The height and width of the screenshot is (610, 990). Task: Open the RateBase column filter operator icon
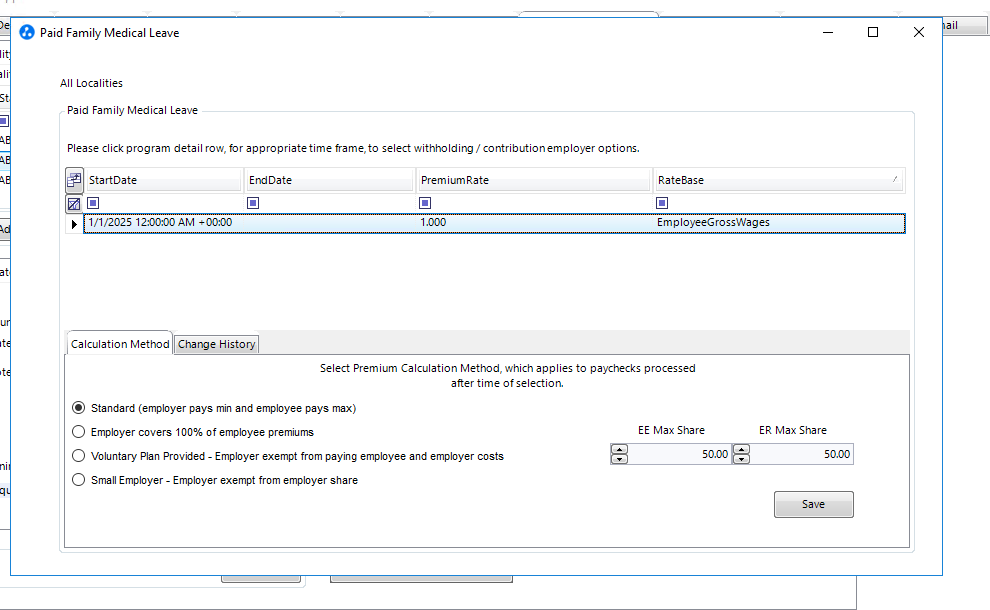661,203
